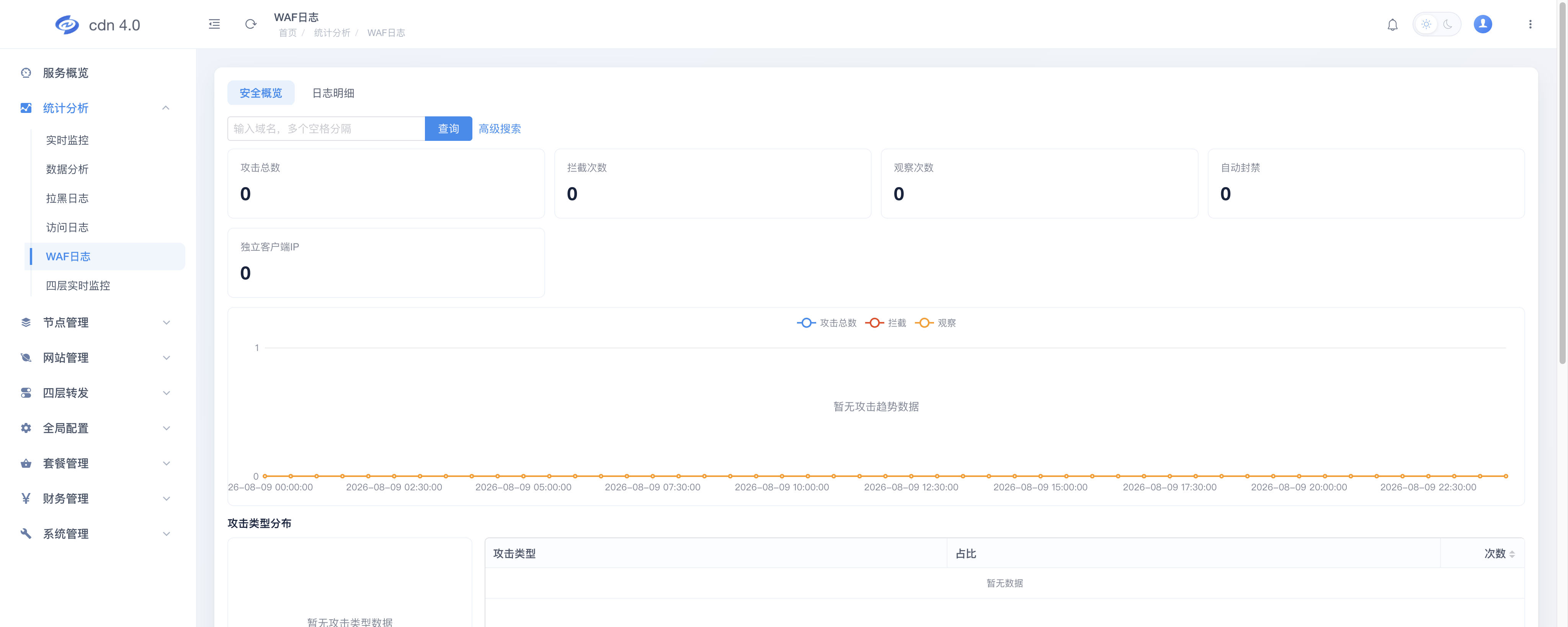Click the 自动封禁 stat card
The height and width of the screenshot is (627, 1568).
(1366, 184)
